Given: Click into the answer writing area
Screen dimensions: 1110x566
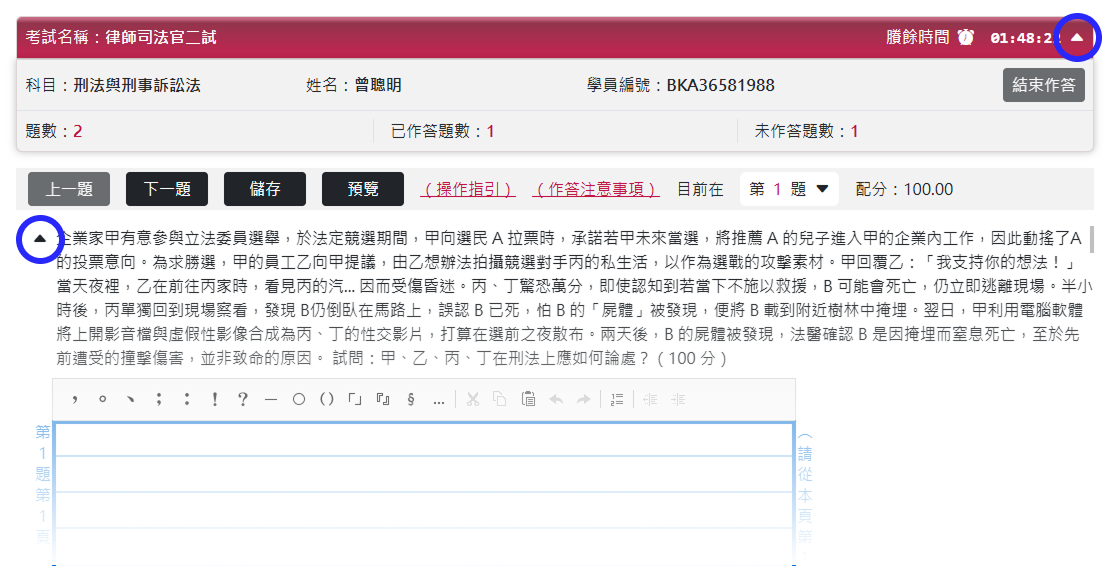Looking at the screenshot, I should click(424, 493).
